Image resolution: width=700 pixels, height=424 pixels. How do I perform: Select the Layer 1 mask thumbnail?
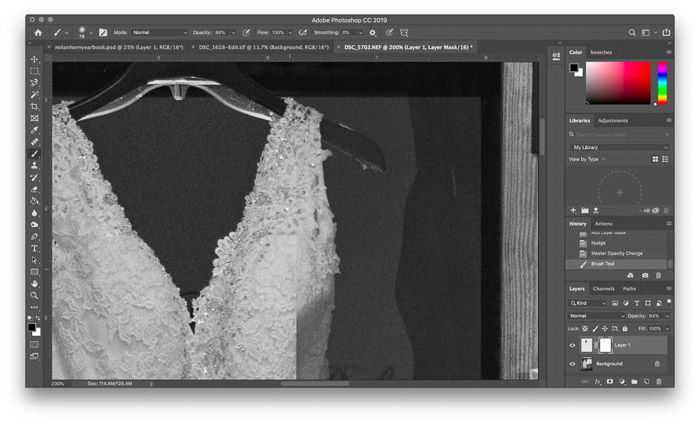(x=605, y=345)
